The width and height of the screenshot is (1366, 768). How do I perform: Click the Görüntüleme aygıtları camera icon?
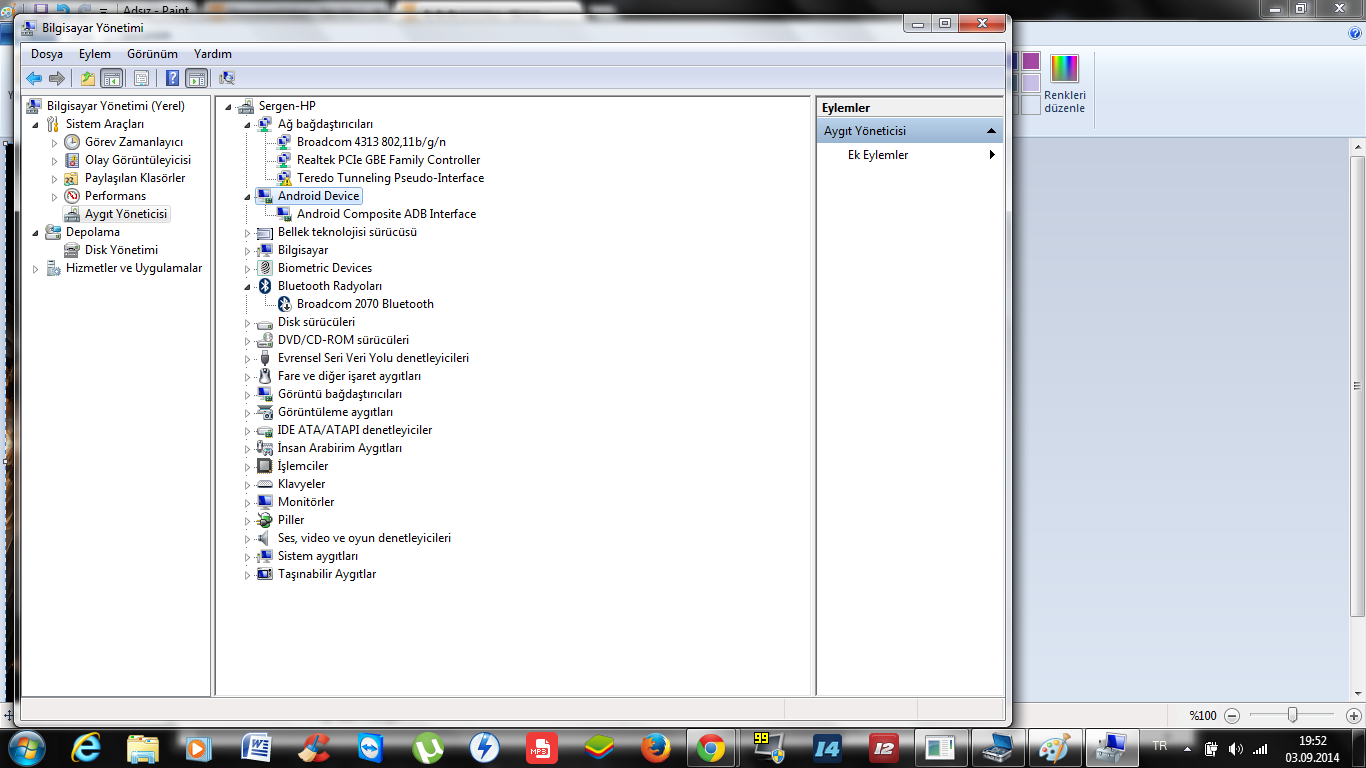click(264, 412)
